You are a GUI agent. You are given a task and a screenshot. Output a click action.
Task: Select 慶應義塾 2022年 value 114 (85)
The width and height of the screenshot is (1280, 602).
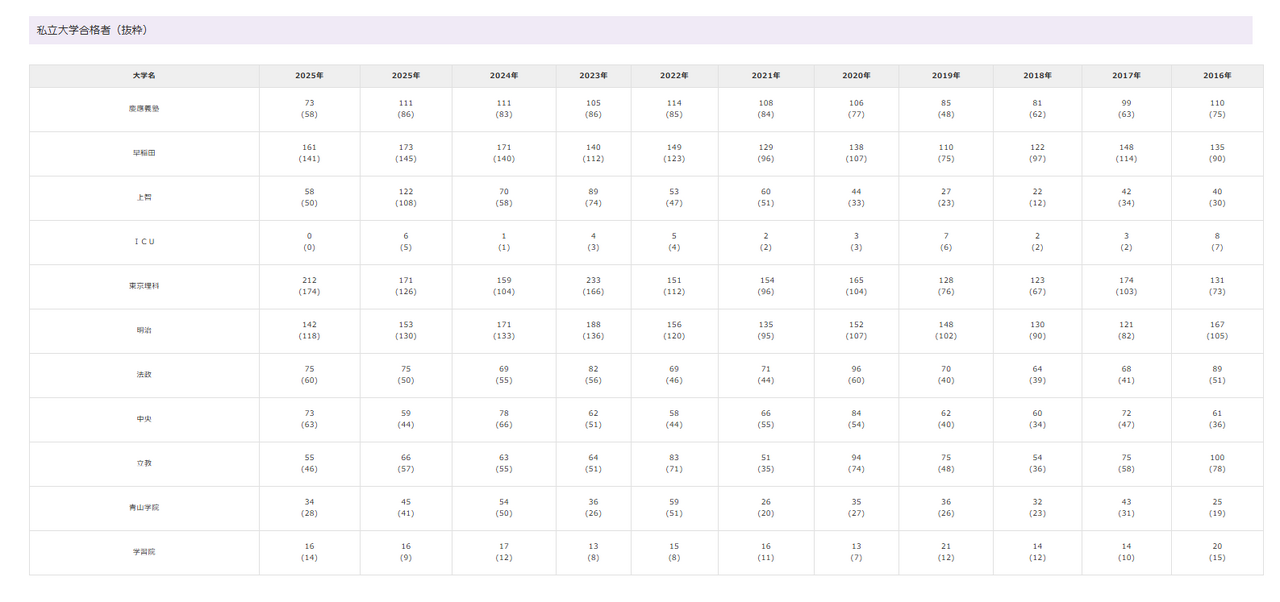click(674, 109)
